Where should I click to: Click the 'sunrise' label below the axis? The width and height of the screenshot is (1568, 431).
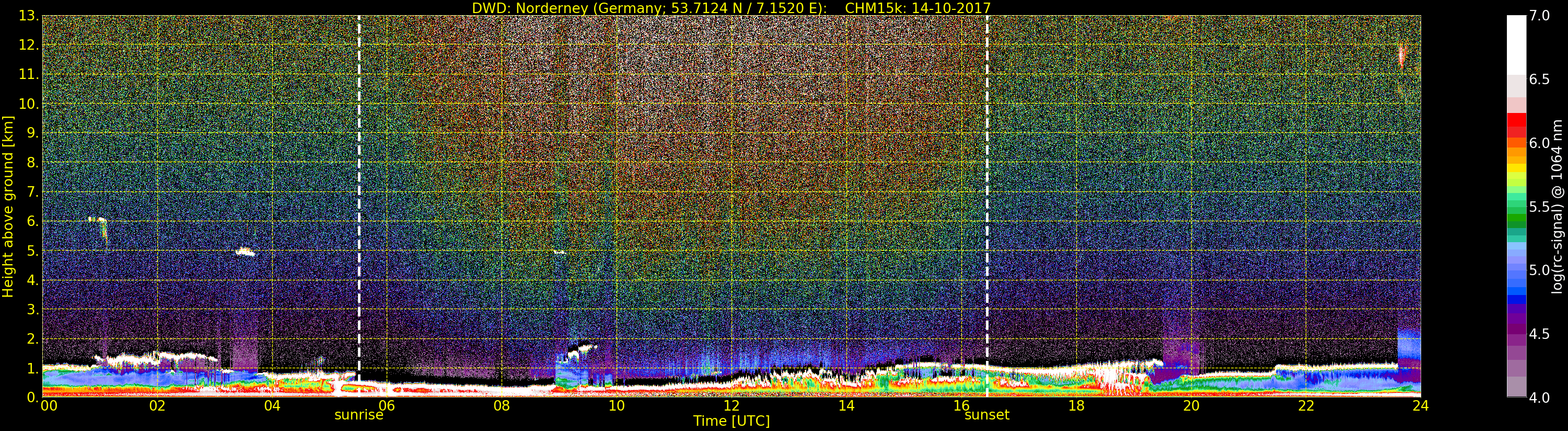tap(358, 415)
